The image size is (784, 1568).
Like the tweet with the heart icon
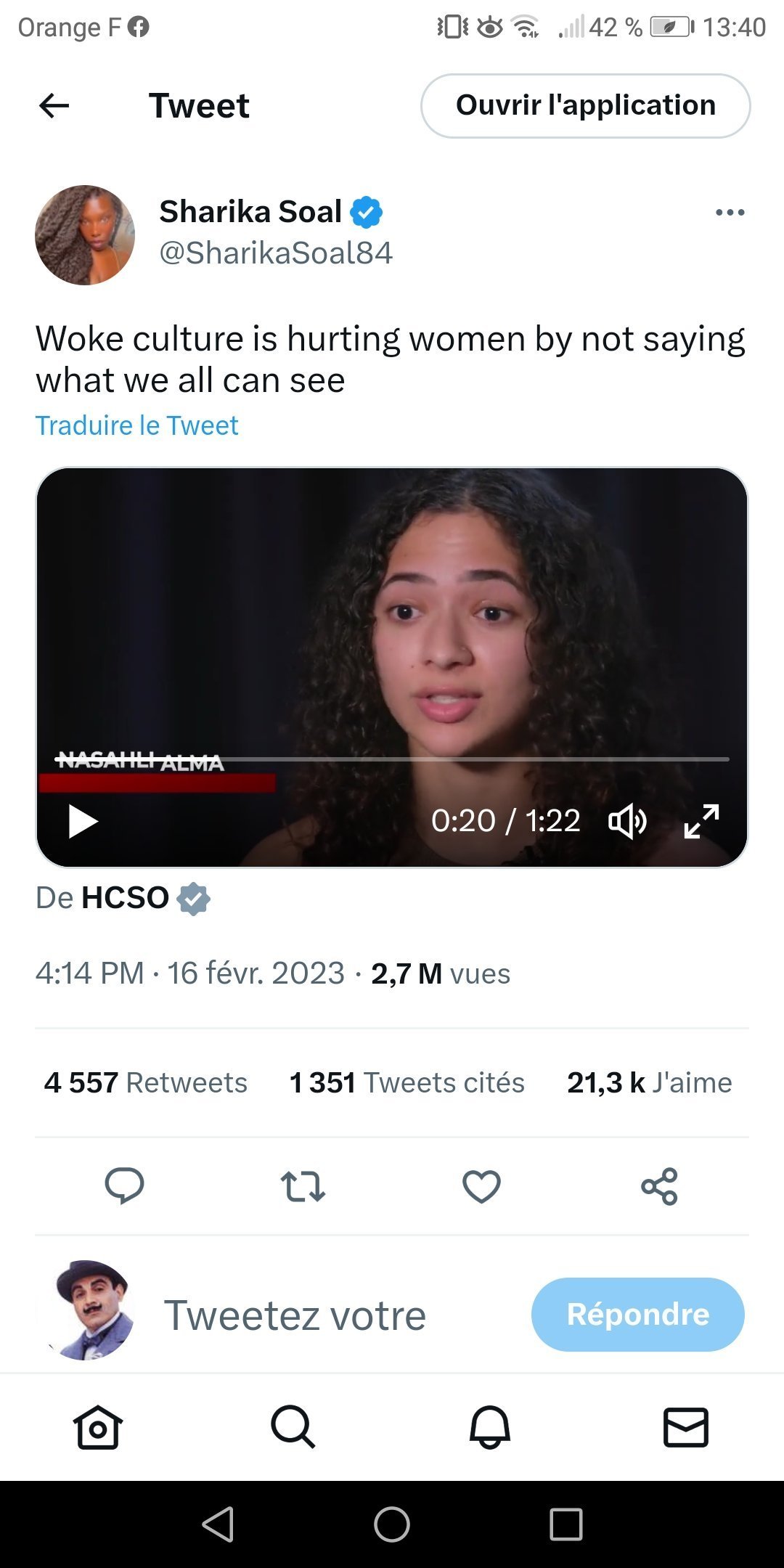point(481,1186)
